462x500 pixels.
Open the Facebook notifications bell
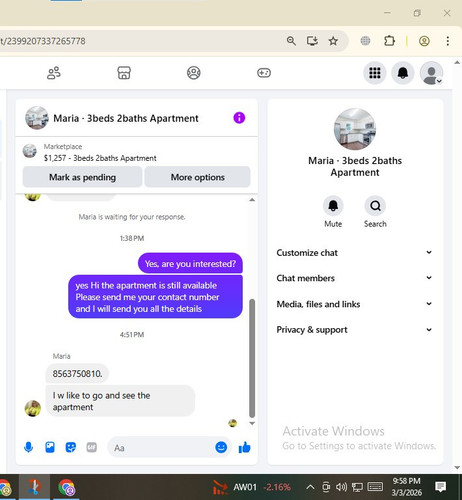tap(403, 73)
